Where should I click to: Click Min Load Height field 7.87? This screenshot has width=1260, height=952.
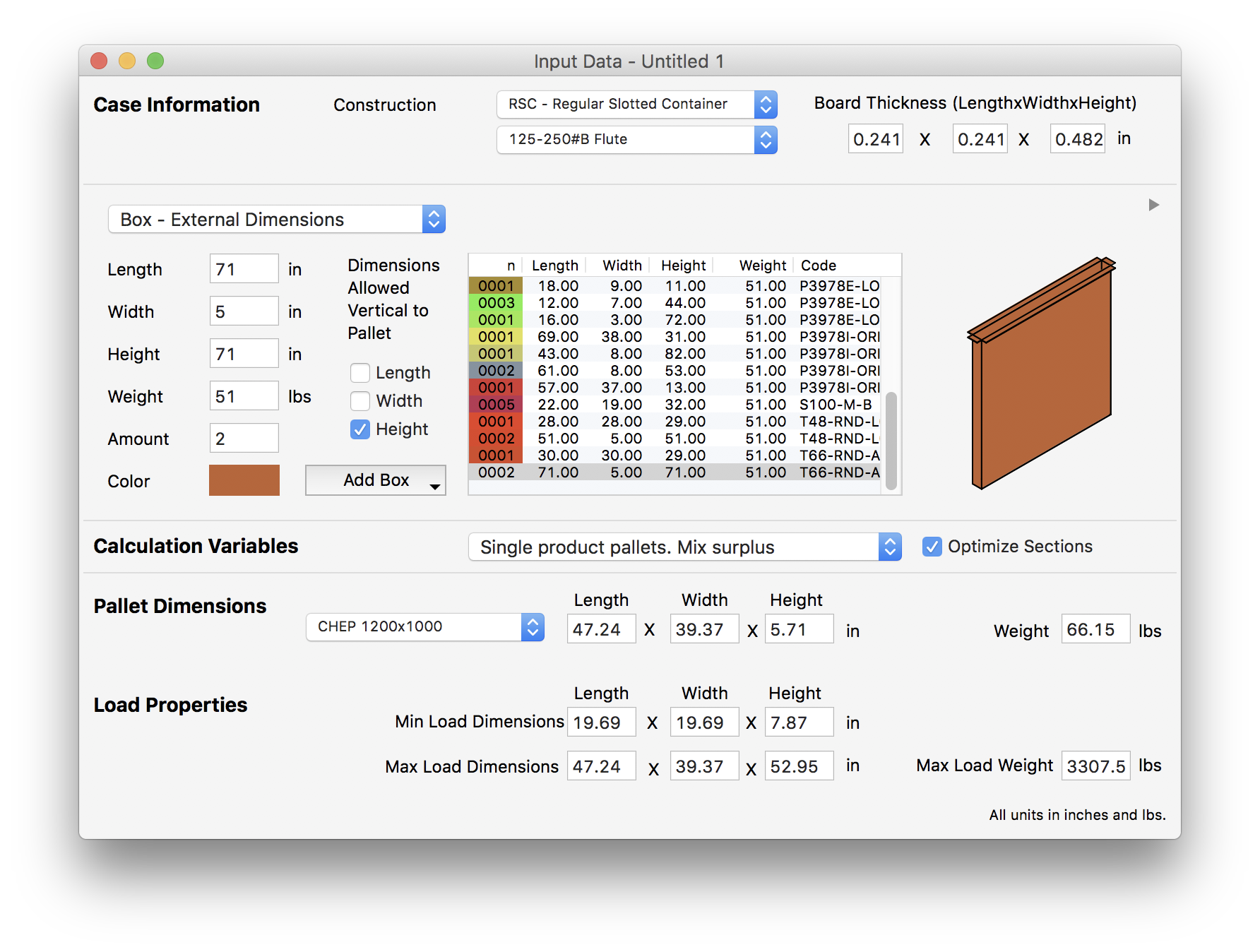point(800,722)
